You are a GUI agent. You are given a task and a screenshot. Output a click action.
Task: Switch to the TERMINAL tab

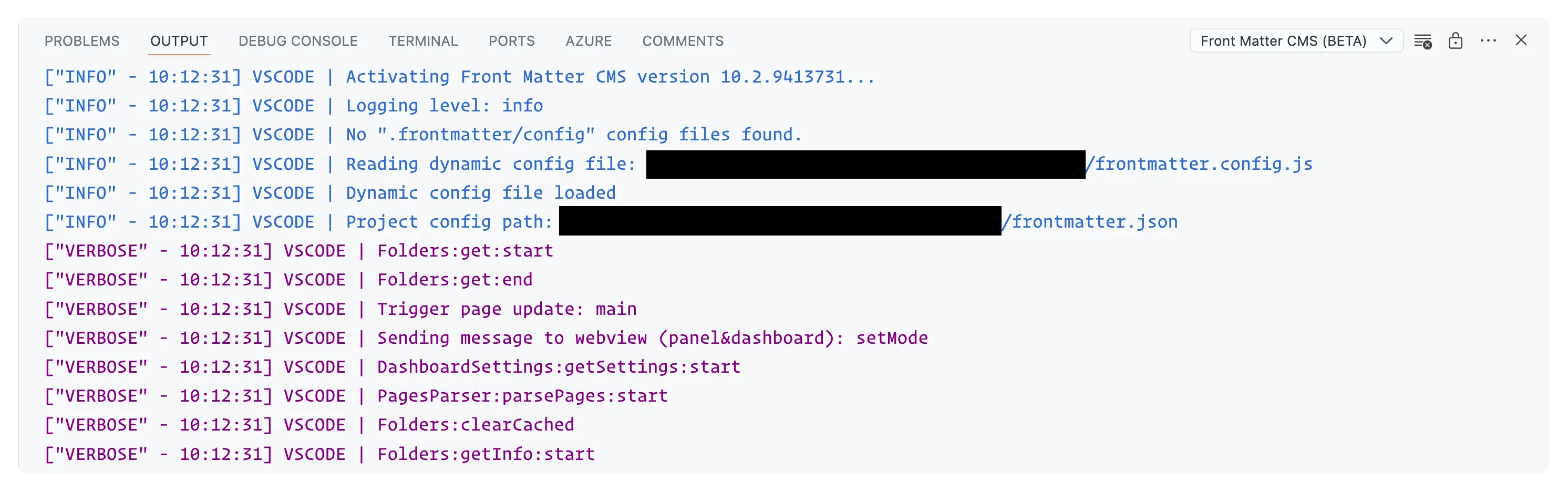(x=423, y=42)
